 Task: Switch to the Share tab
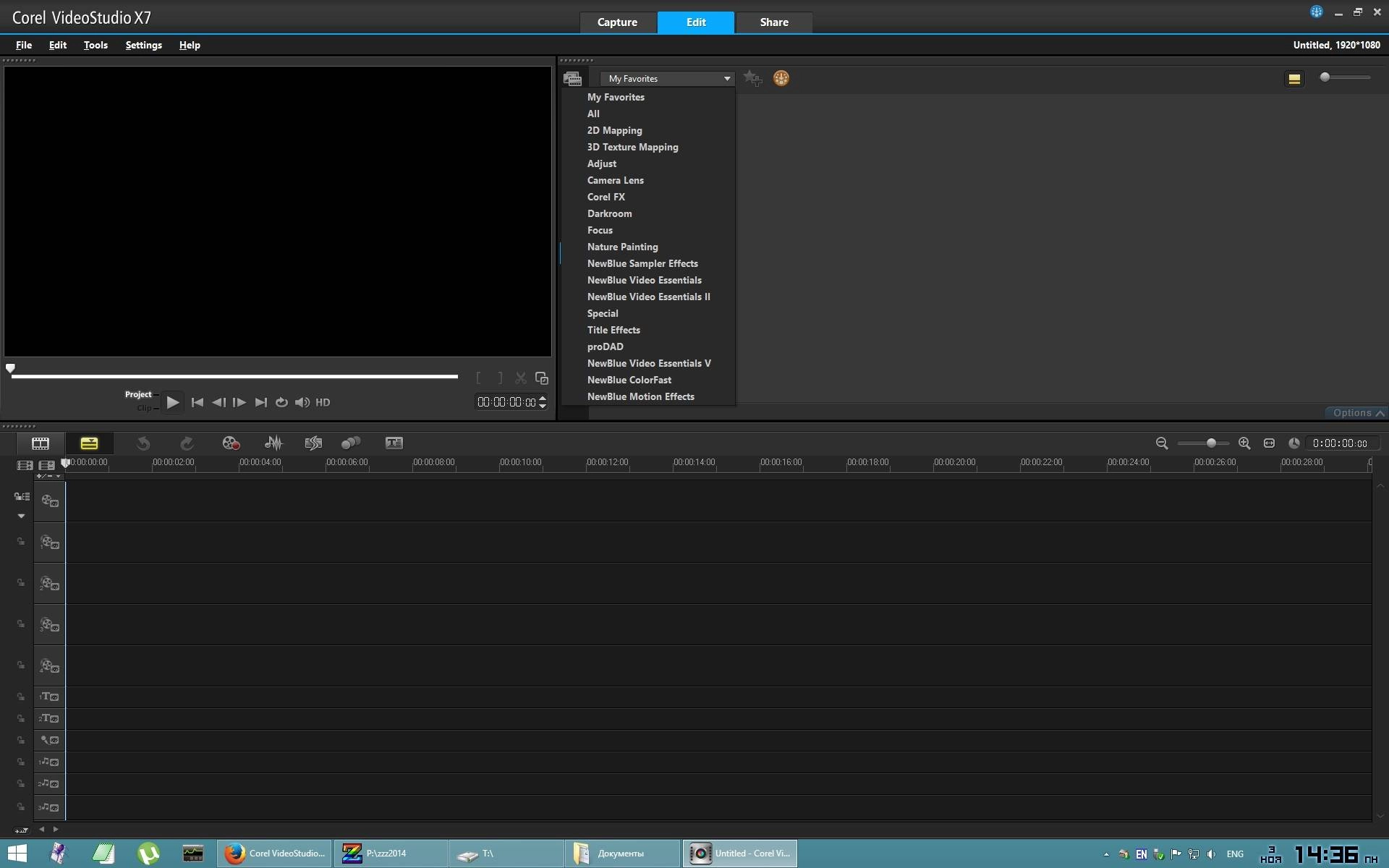tap(774, 22)
